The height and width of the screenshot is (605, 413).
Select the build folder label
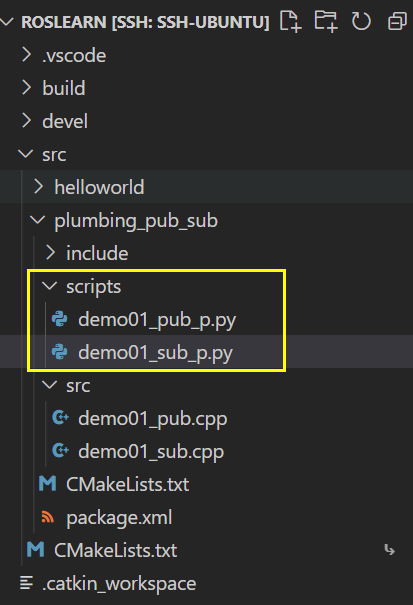[64, 88]
